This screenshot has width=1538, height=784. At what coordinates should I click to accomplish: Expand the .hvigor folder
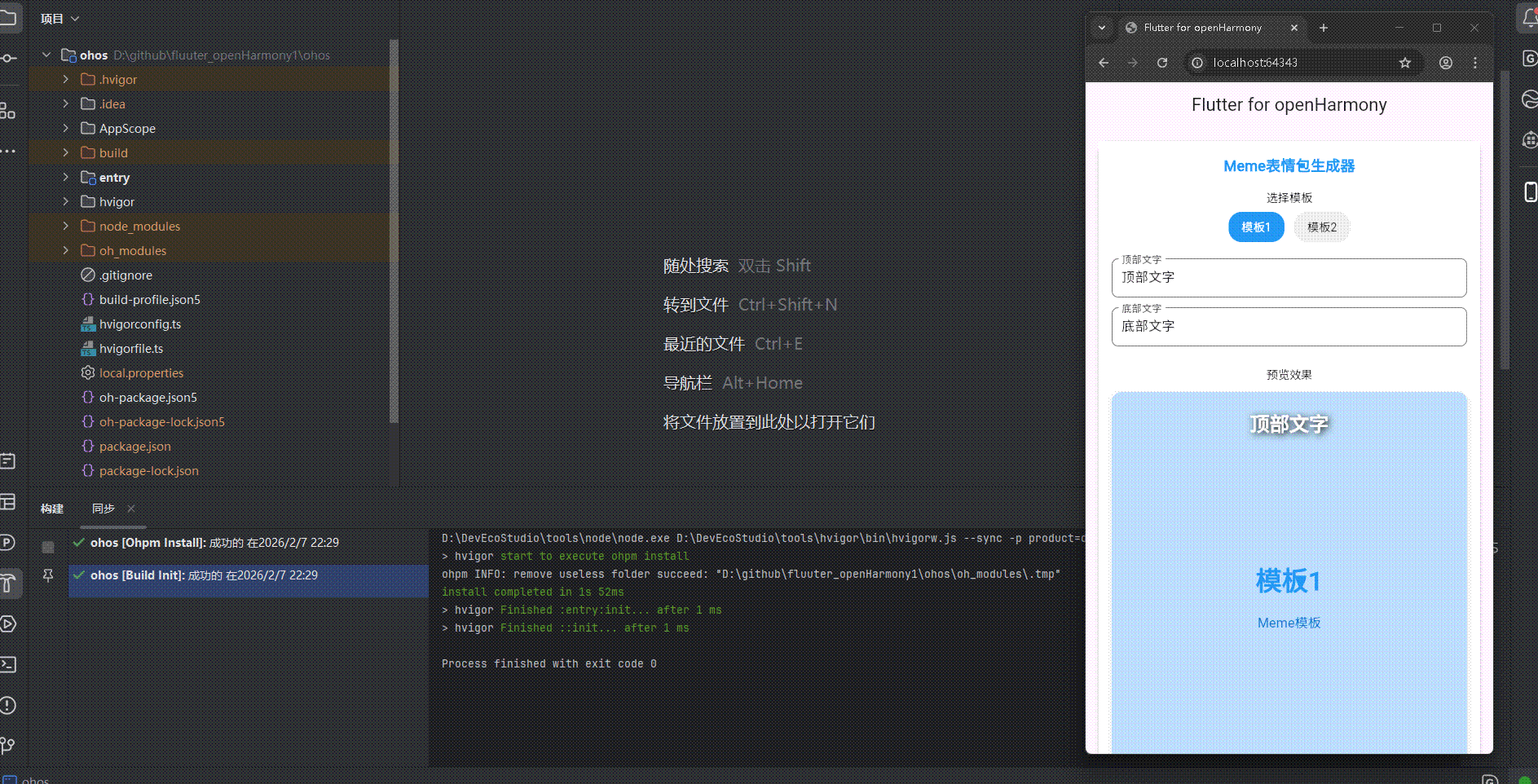(x=66, y=79)
